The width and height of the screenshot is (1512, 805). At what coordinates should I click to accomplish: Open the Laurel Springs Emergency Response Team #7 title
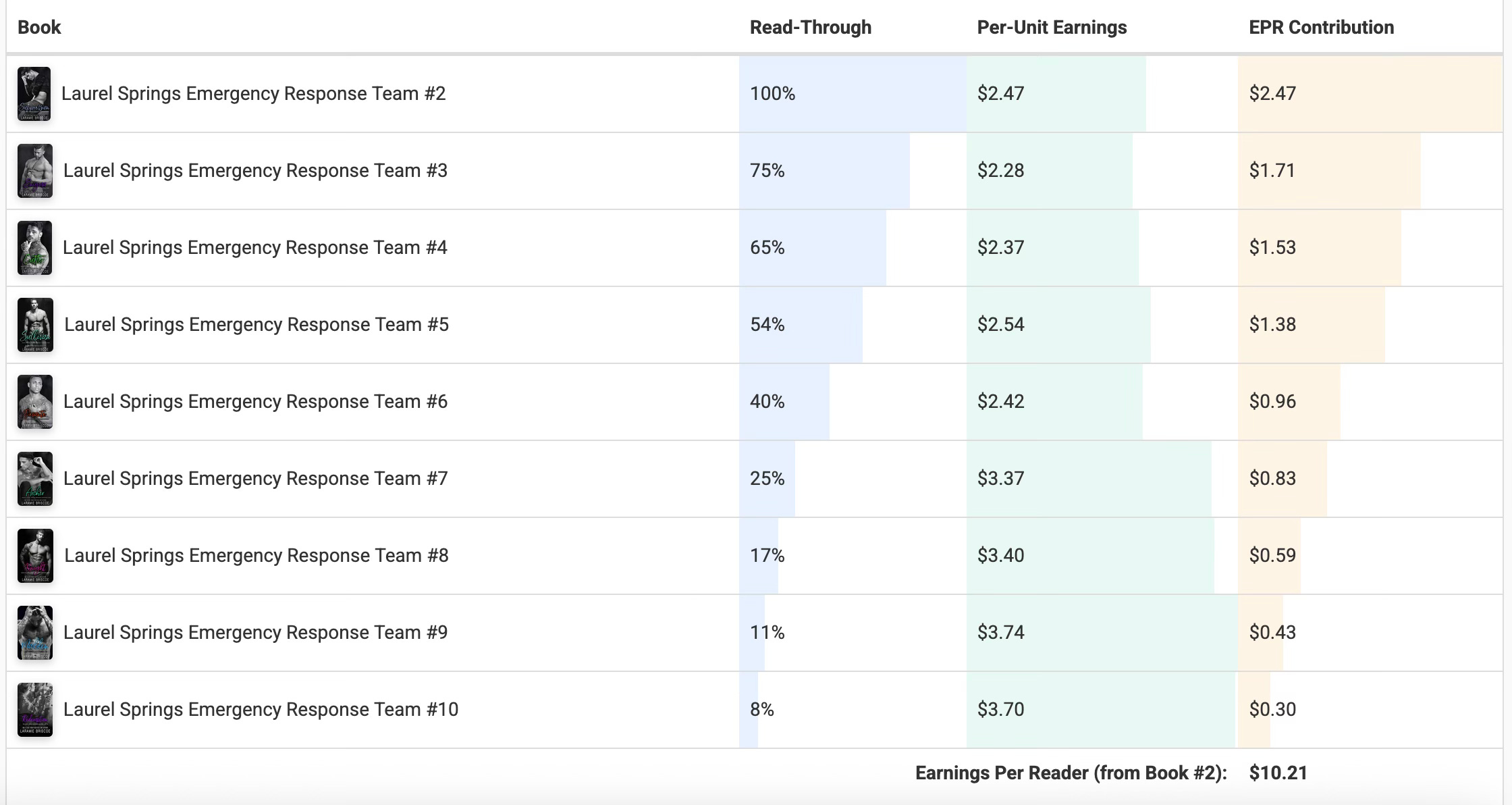pyautogui.click(x=255, y=478)
